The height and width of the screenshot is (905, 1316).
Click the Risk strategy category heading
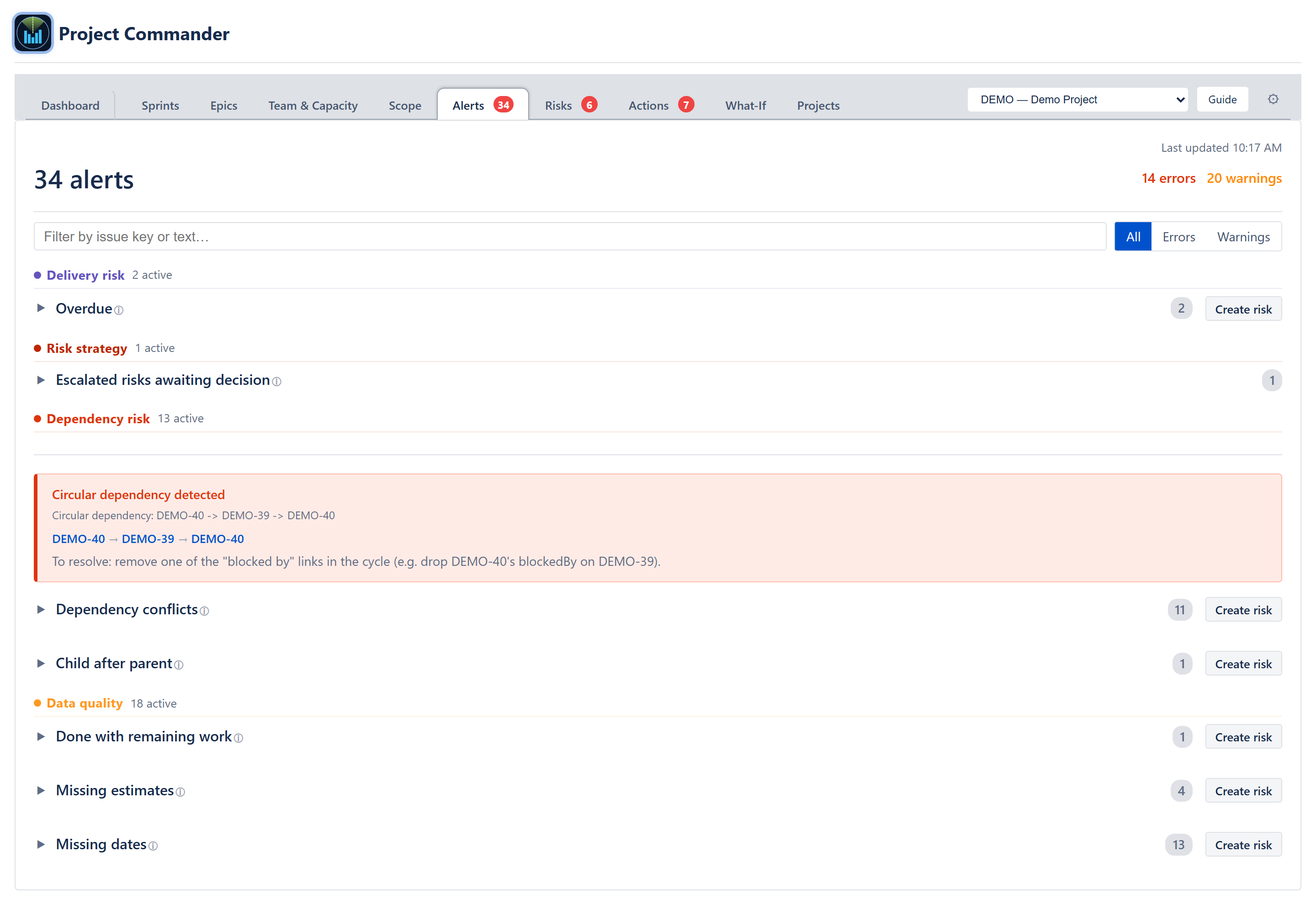[x=87, y=348]
